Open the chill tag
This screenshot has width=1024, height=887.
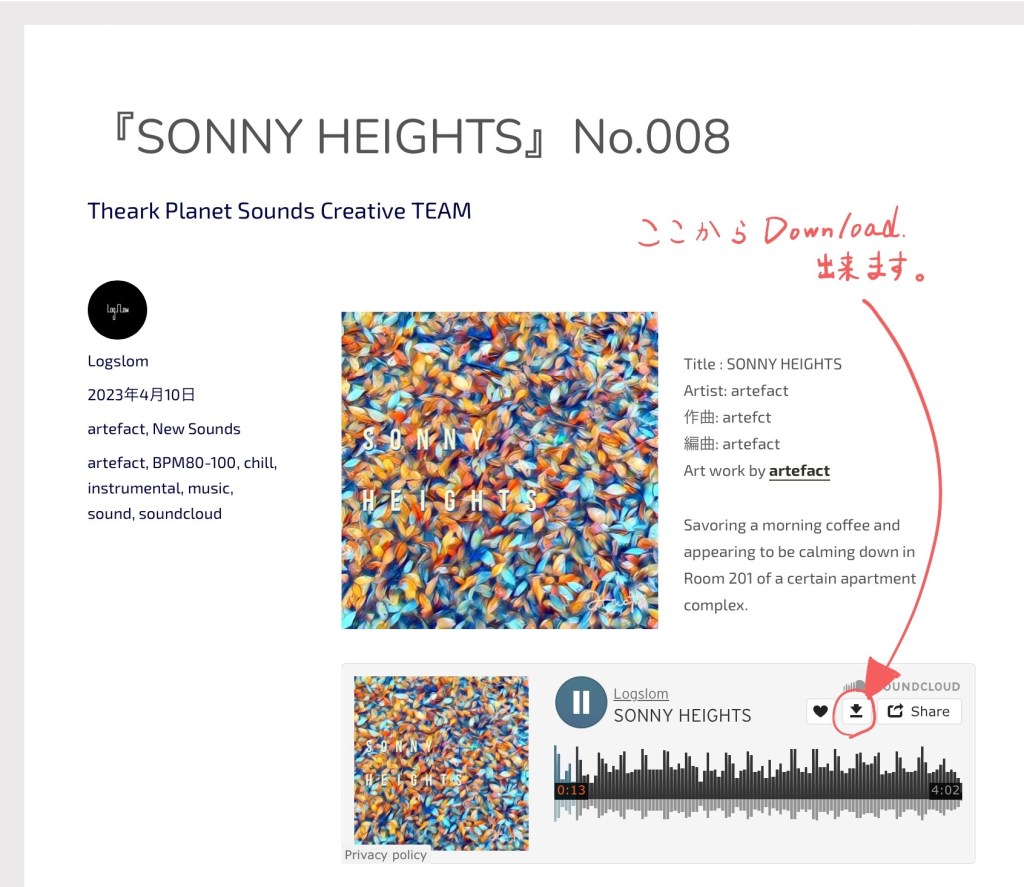[258, 463]
